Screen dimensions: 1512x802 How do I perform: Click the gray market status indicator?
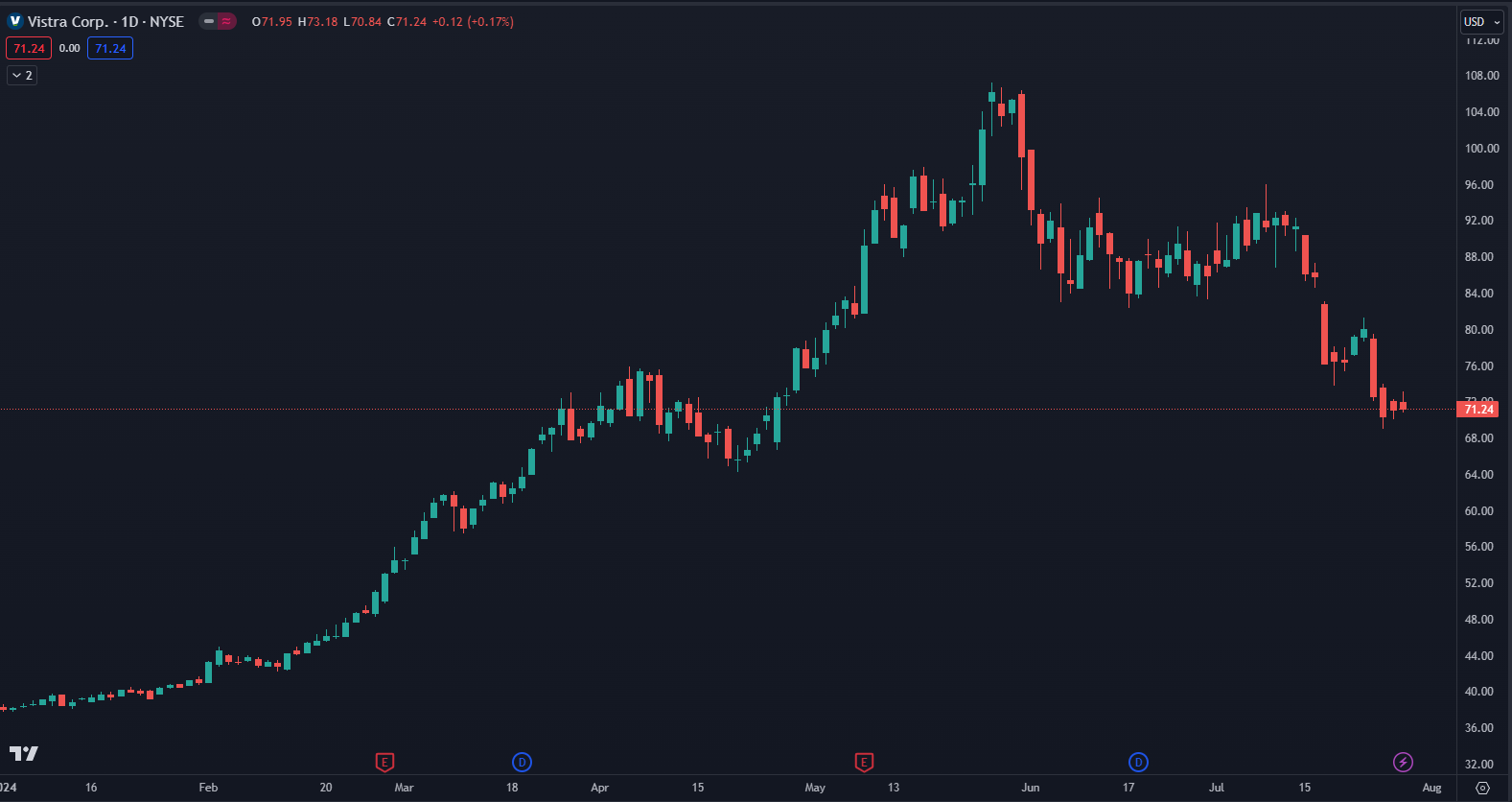click(x=209, y=21)
